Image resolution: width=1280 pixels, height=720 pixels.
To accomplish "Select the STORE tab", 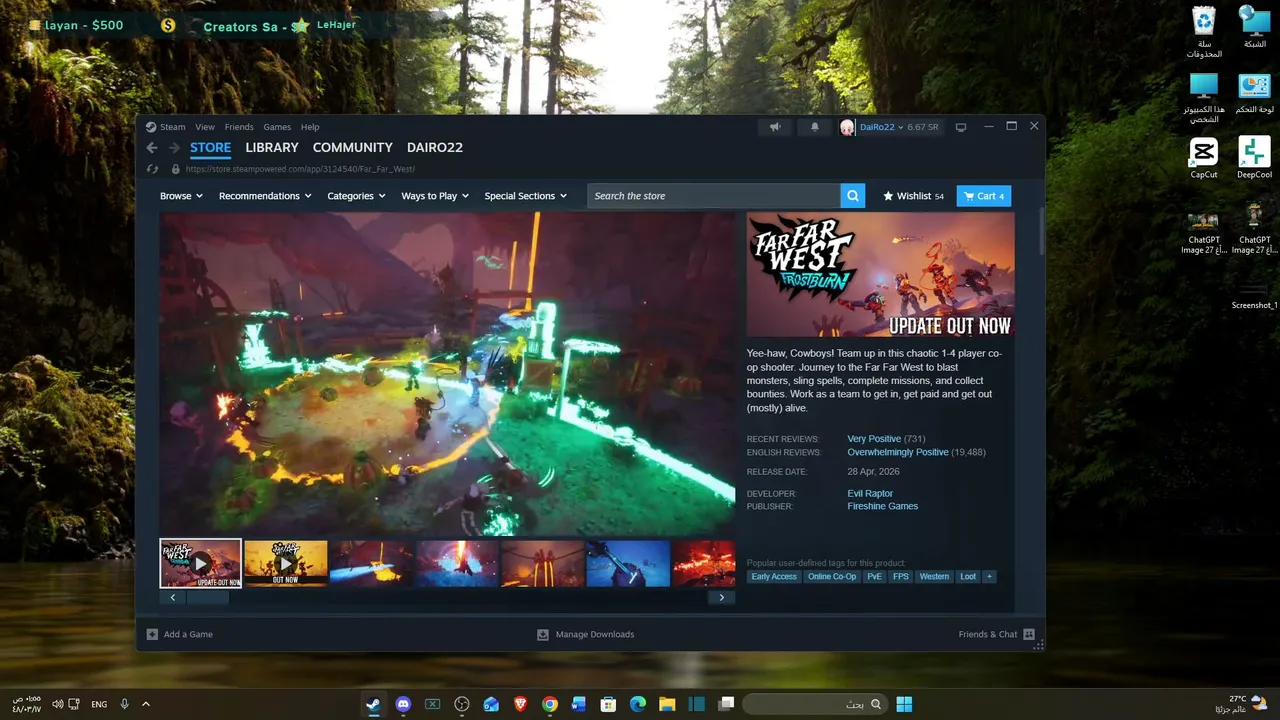I will click(211, 148).
